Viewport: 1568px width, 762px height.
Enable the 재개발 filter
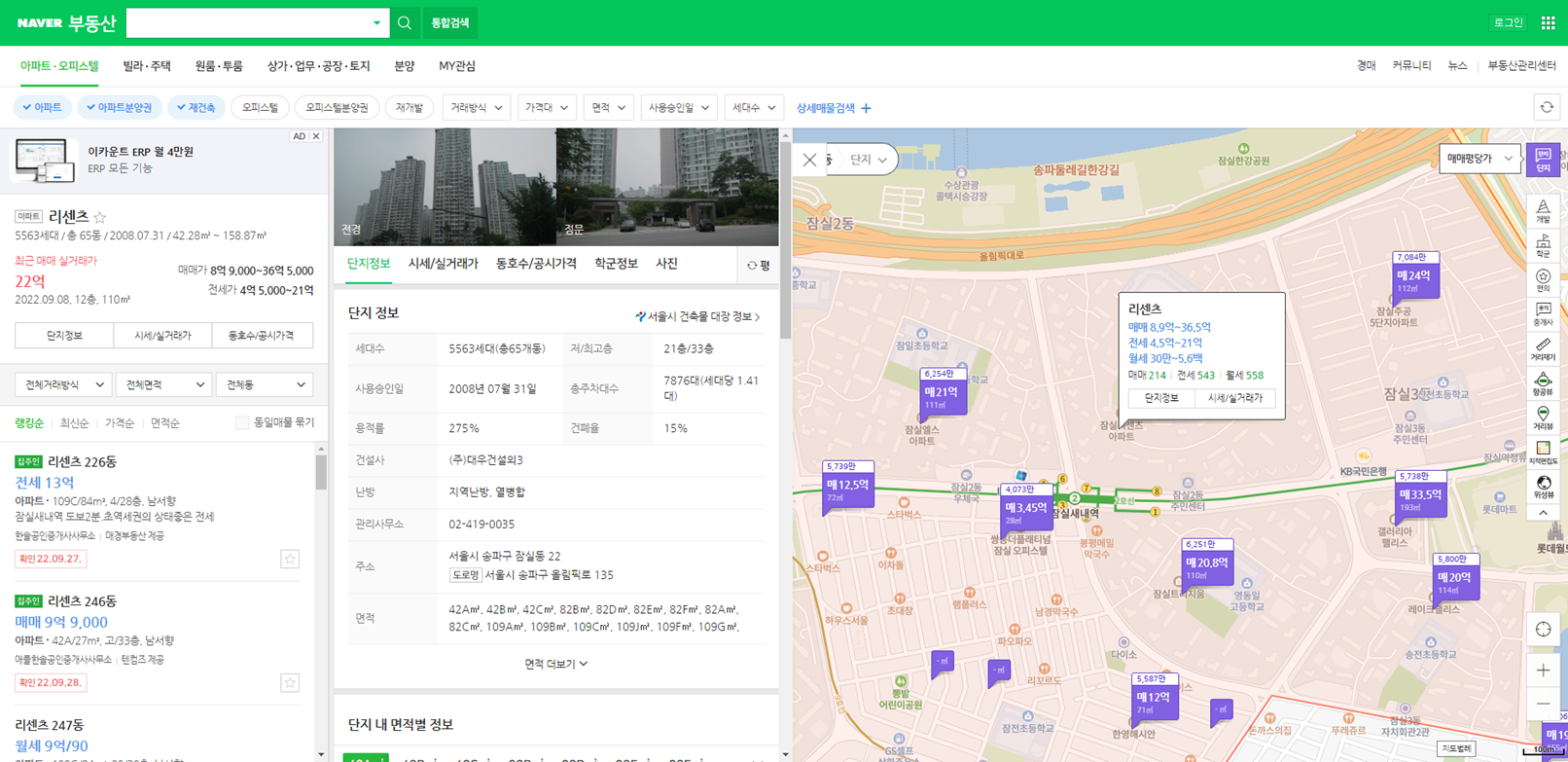coord(410,108)
